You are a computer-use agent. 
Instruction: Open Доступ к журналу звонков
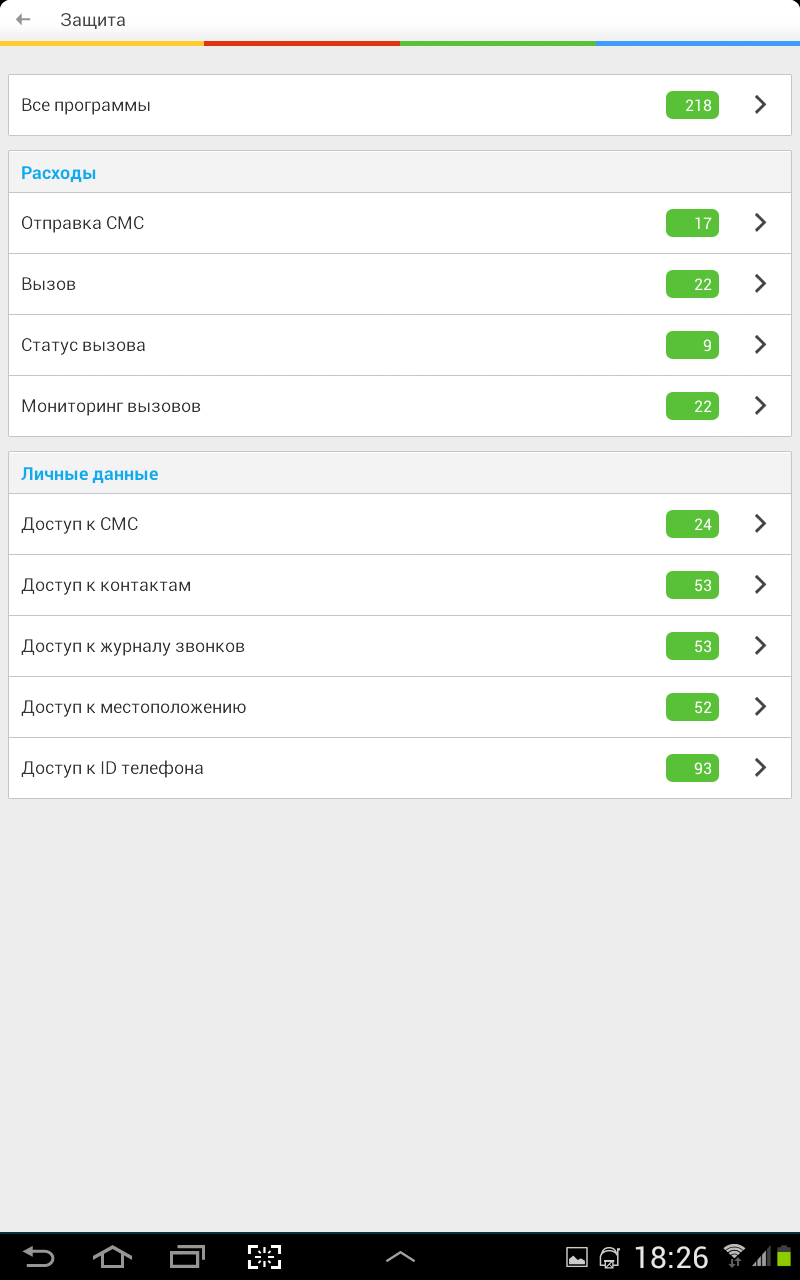(400, 646)
